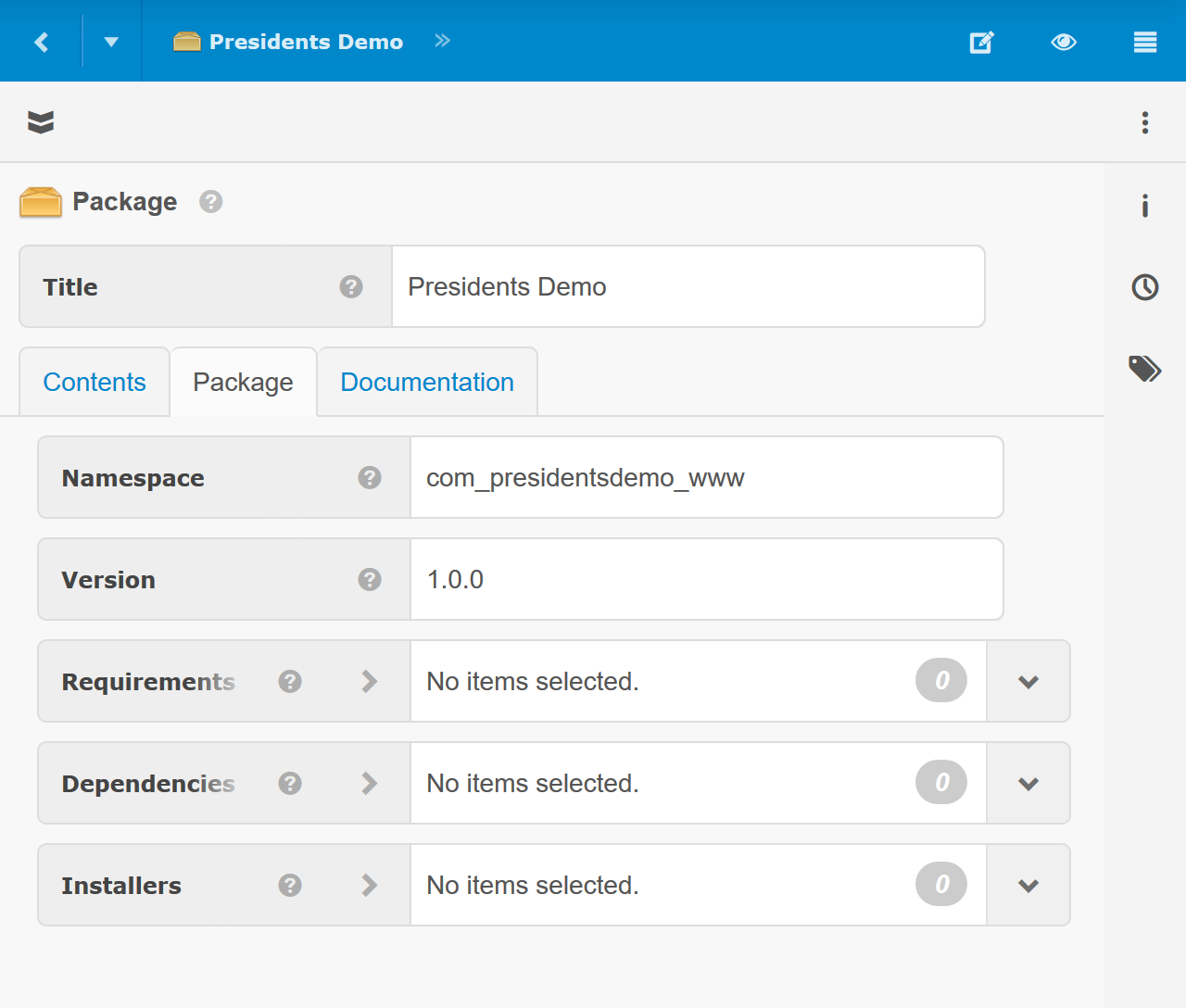Image resolution: width=1186 pixels, height=1008 pixels.
Task: Expand the Requirements dropdown chevron
Action: coord(1028,682)
